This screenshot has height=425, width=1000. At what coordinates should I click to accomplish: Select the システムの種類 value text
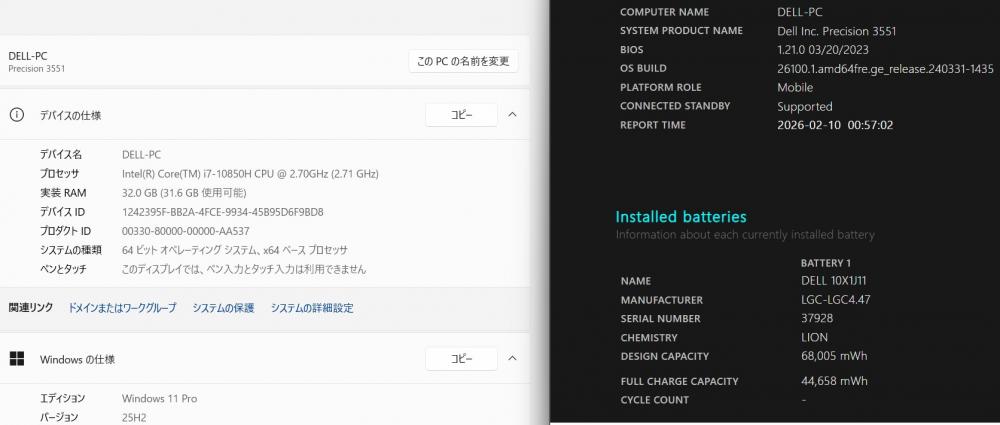tap(235, 250)
